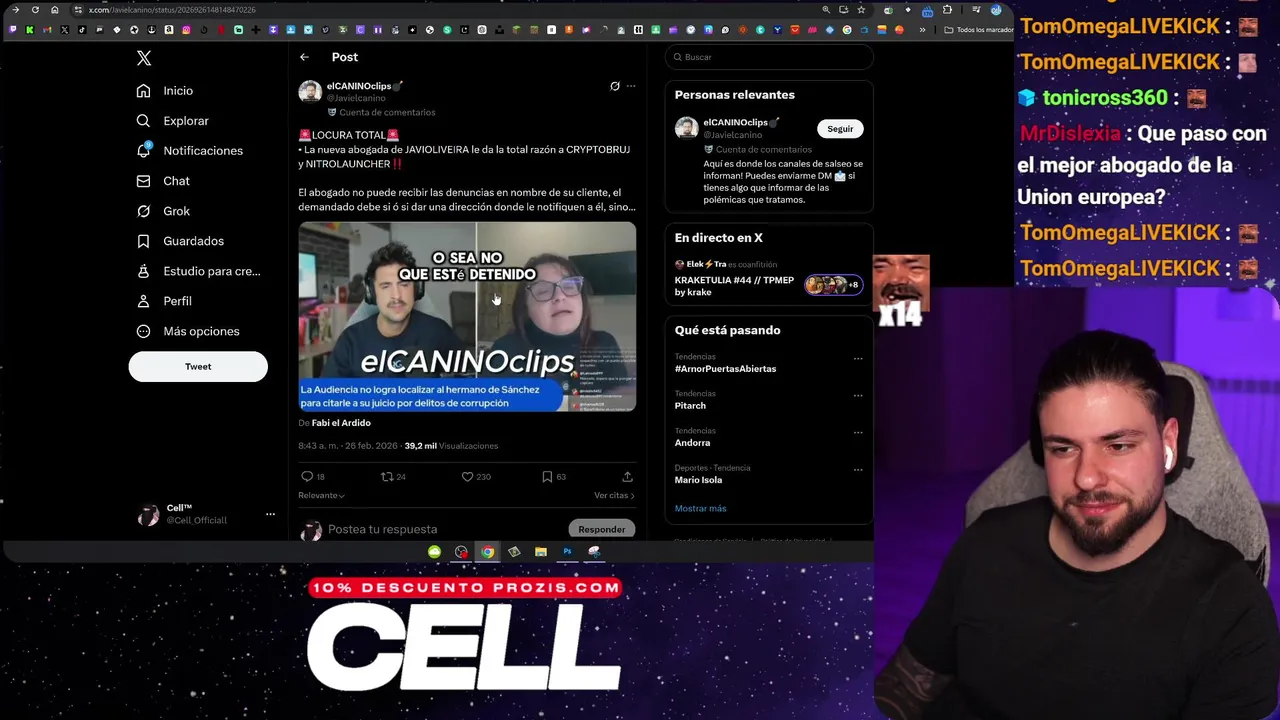Open Ver citas link
Image resolution: width=1280 pixels, height=720 pixels.
(614, 495)
